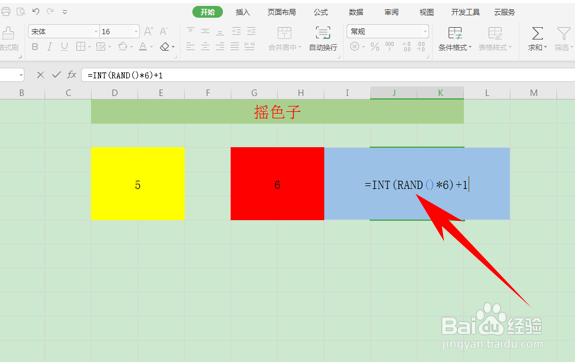Switch to the 审阅 ribbon tab
The width and height of the screenshot is (575, 364).
tap(391, 12)
